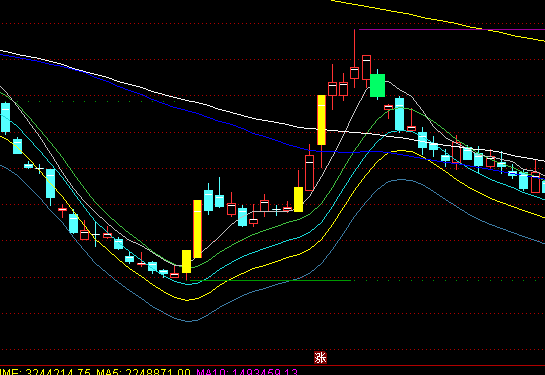Select the green horizontal support line
Screen dimensions: 545x375
(270, 280)
